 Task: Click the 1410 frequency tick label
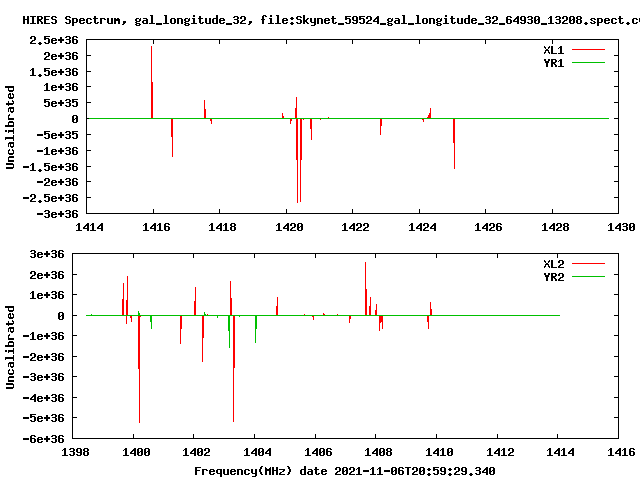click(x=439, y=452)
